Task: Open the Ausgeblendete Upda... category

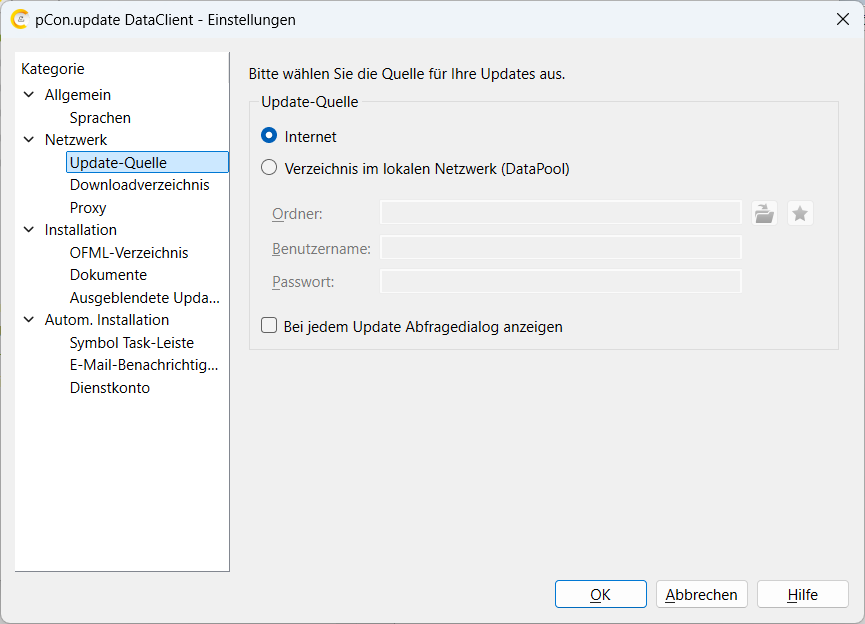Action: [x=145, y=298]
